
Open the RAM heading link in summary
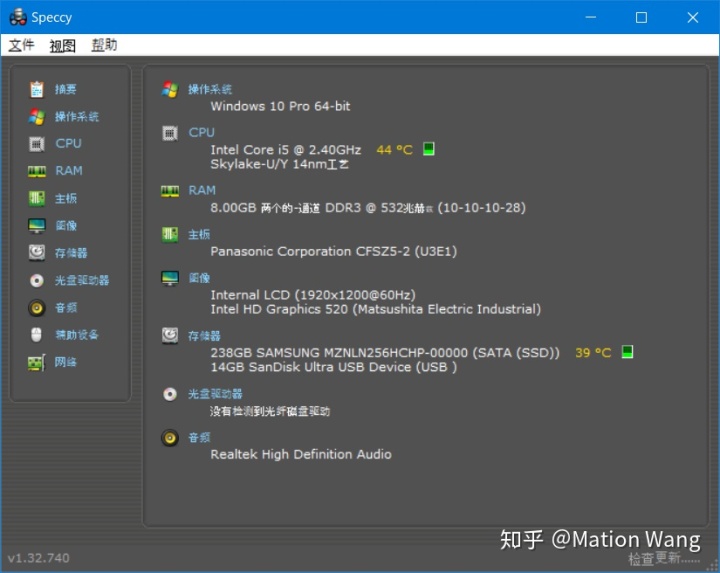[x=202, y=191]
